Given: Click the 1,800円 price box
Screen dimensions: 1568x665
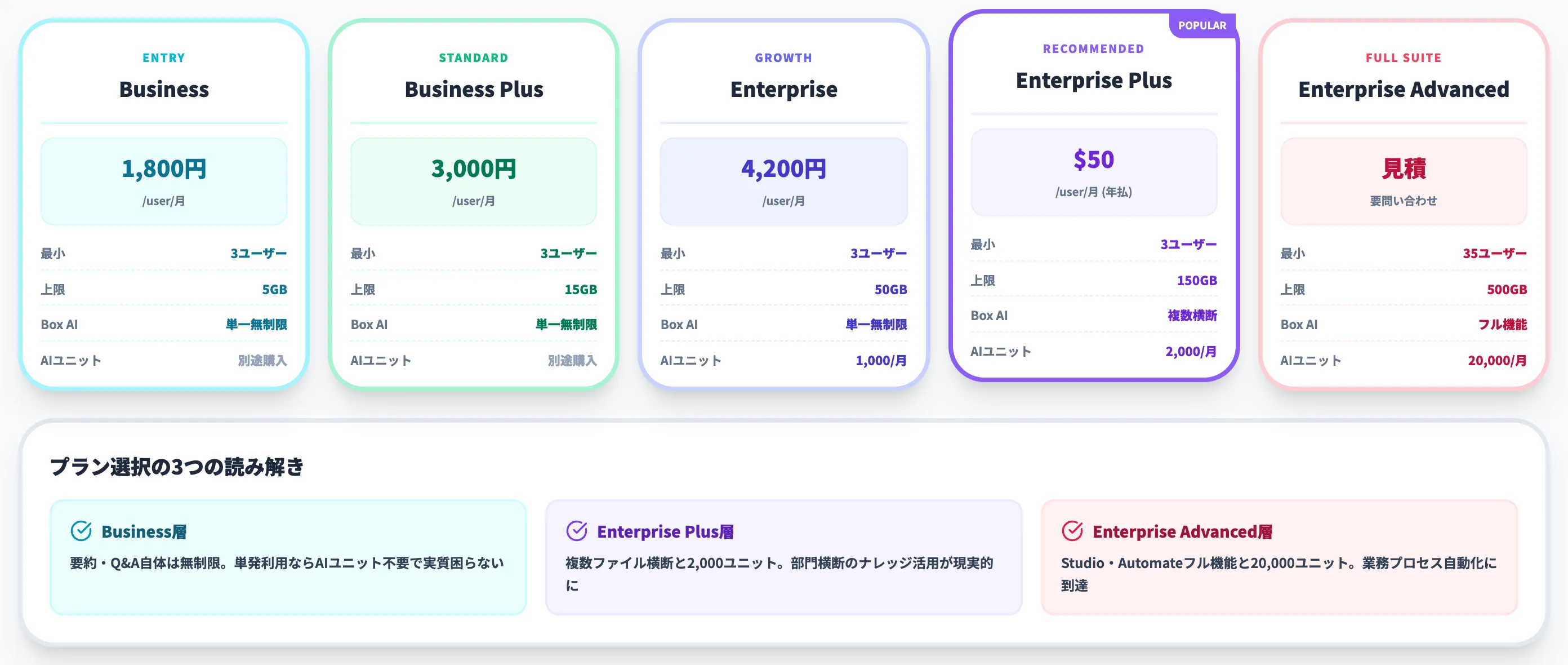Looking at the screenshot, I should point(164,181).
